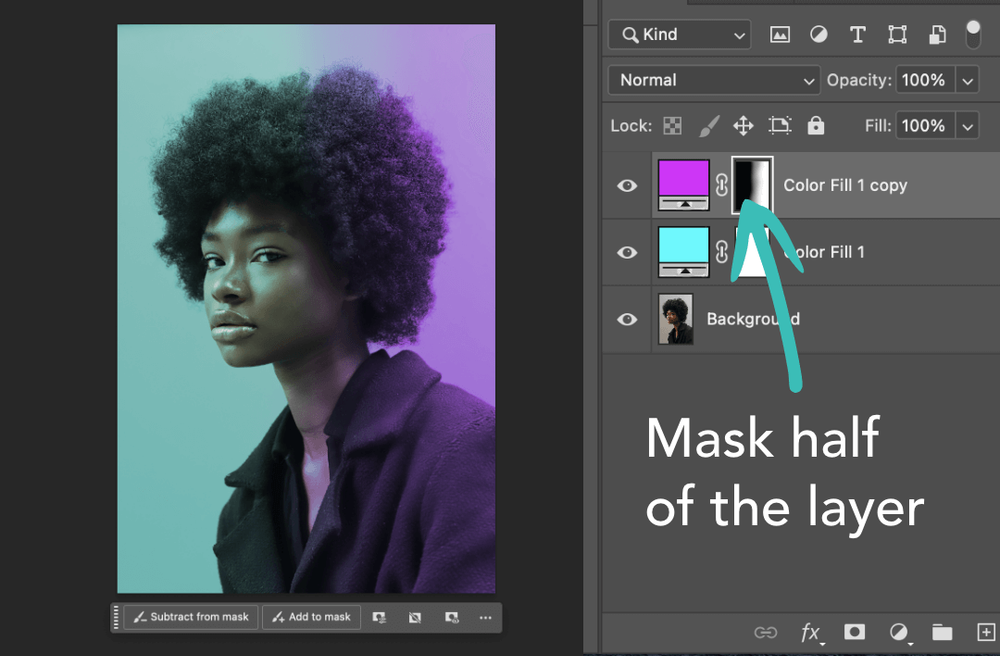Select magenta fill thumbnail of Color Fill 1 copy
Viewport: 1000px width, 656px height.
[x=684, y=185]
